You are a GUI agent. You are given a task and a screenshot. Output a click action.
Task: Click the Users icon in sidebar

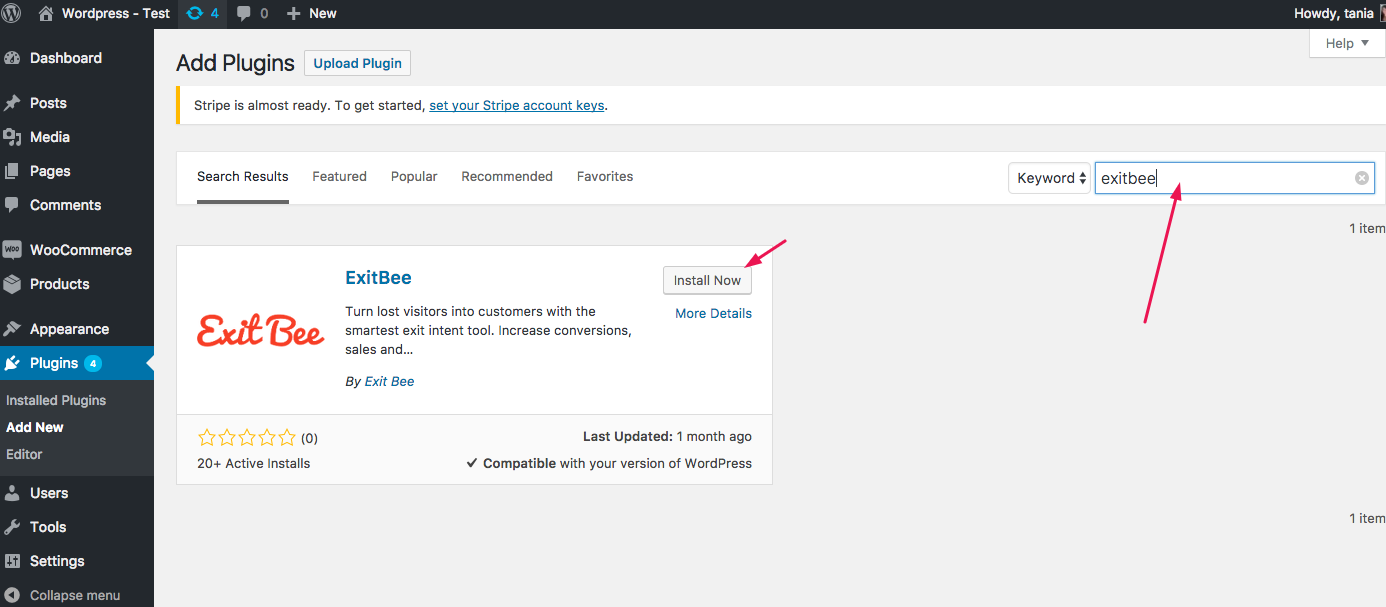coord(12,493)
